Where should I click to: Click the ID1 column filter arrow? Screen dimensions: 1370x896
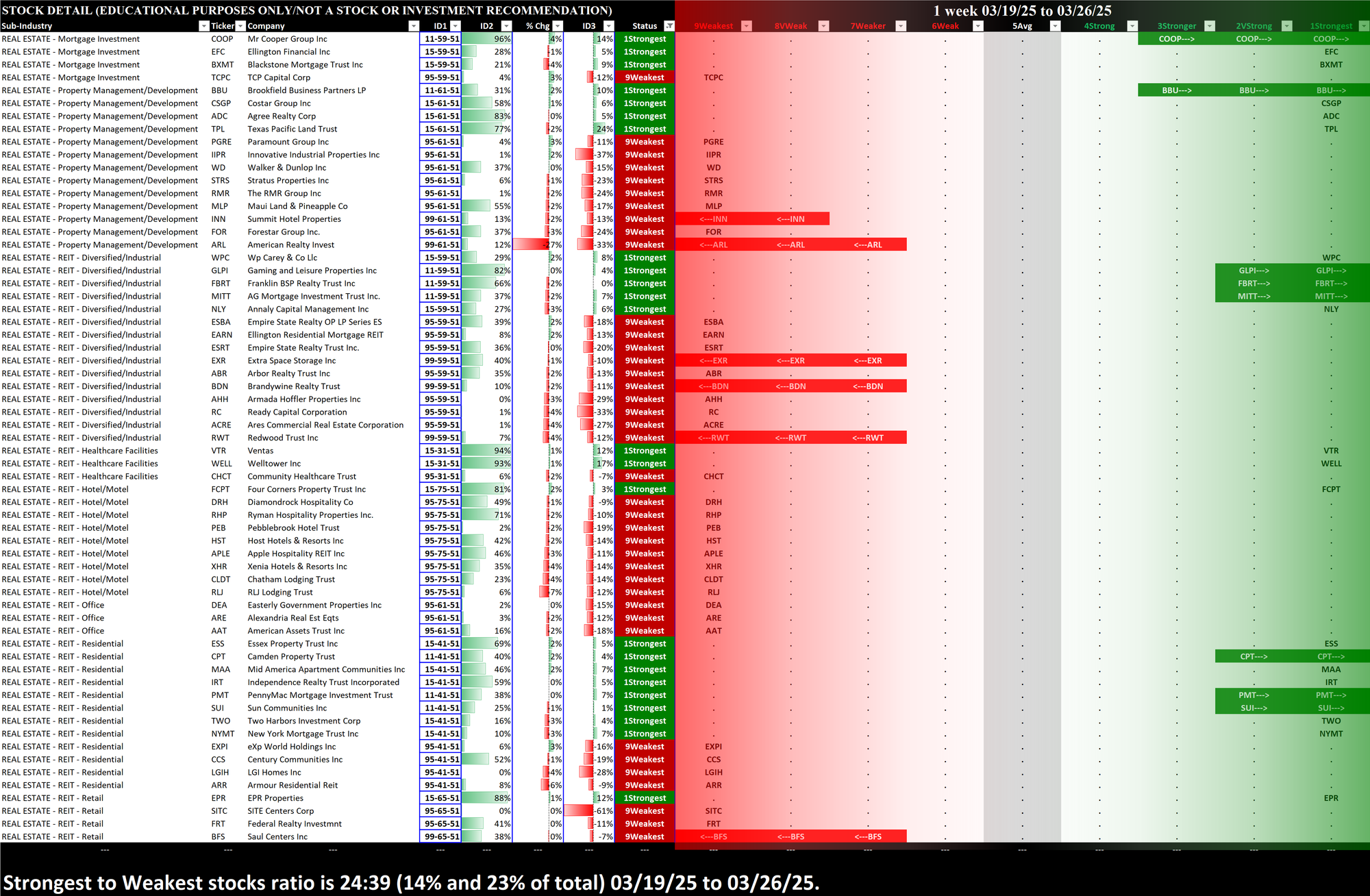456,26
